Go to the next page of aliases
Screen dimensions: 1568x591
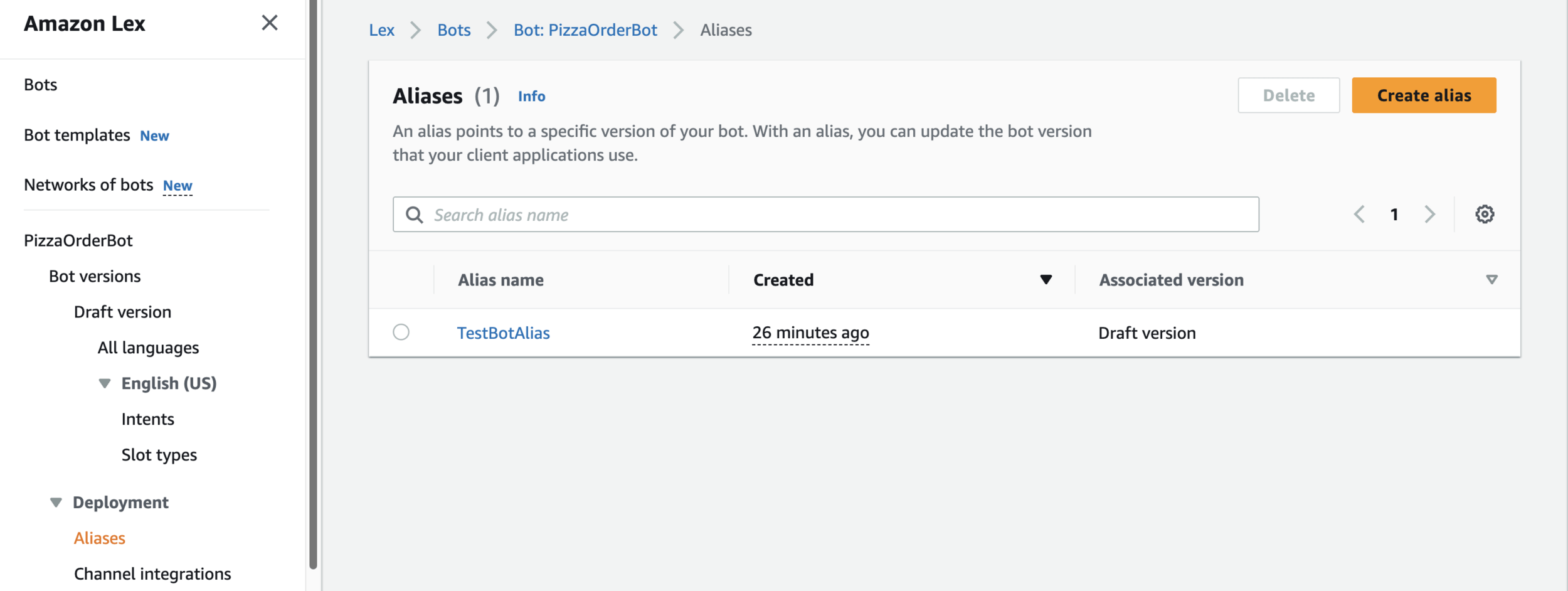[1430, 215]
